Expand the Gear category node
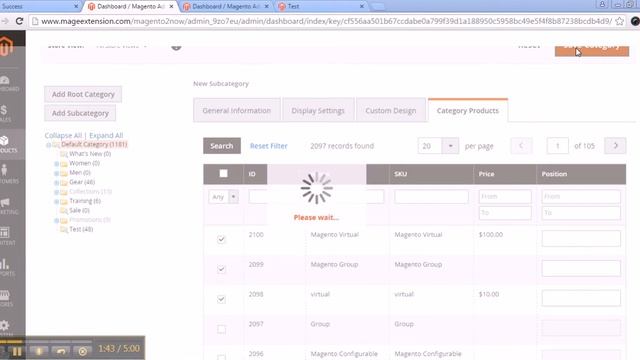The image size is (640, 360). (x=57, y=182)
